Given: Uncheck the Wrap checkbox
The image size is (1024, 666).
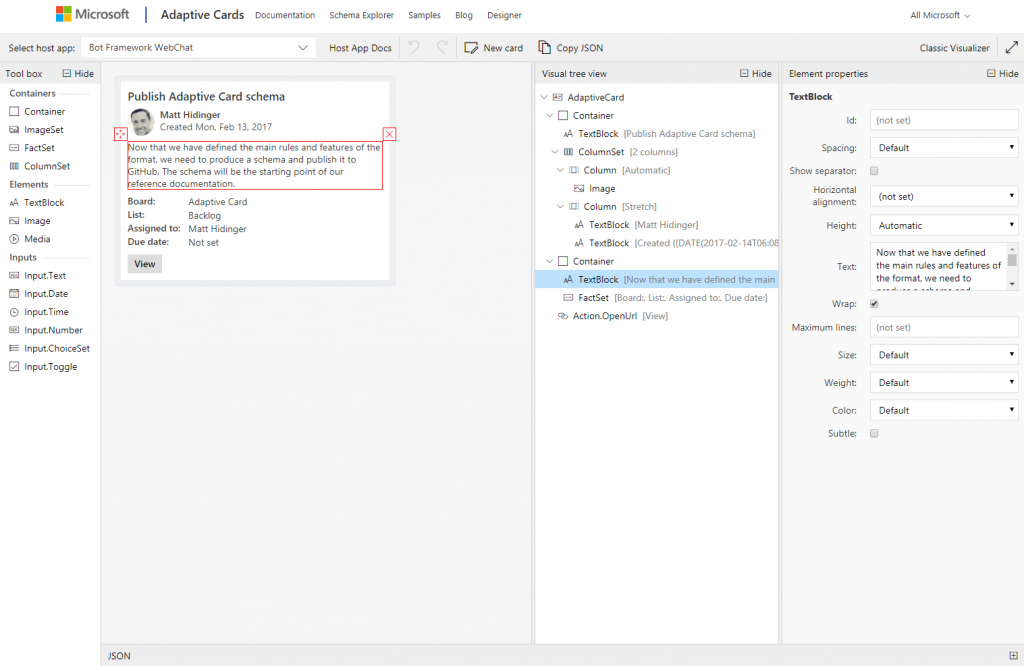Looking at the screenshot, I should pyautogui.click(x=873, y=303).
